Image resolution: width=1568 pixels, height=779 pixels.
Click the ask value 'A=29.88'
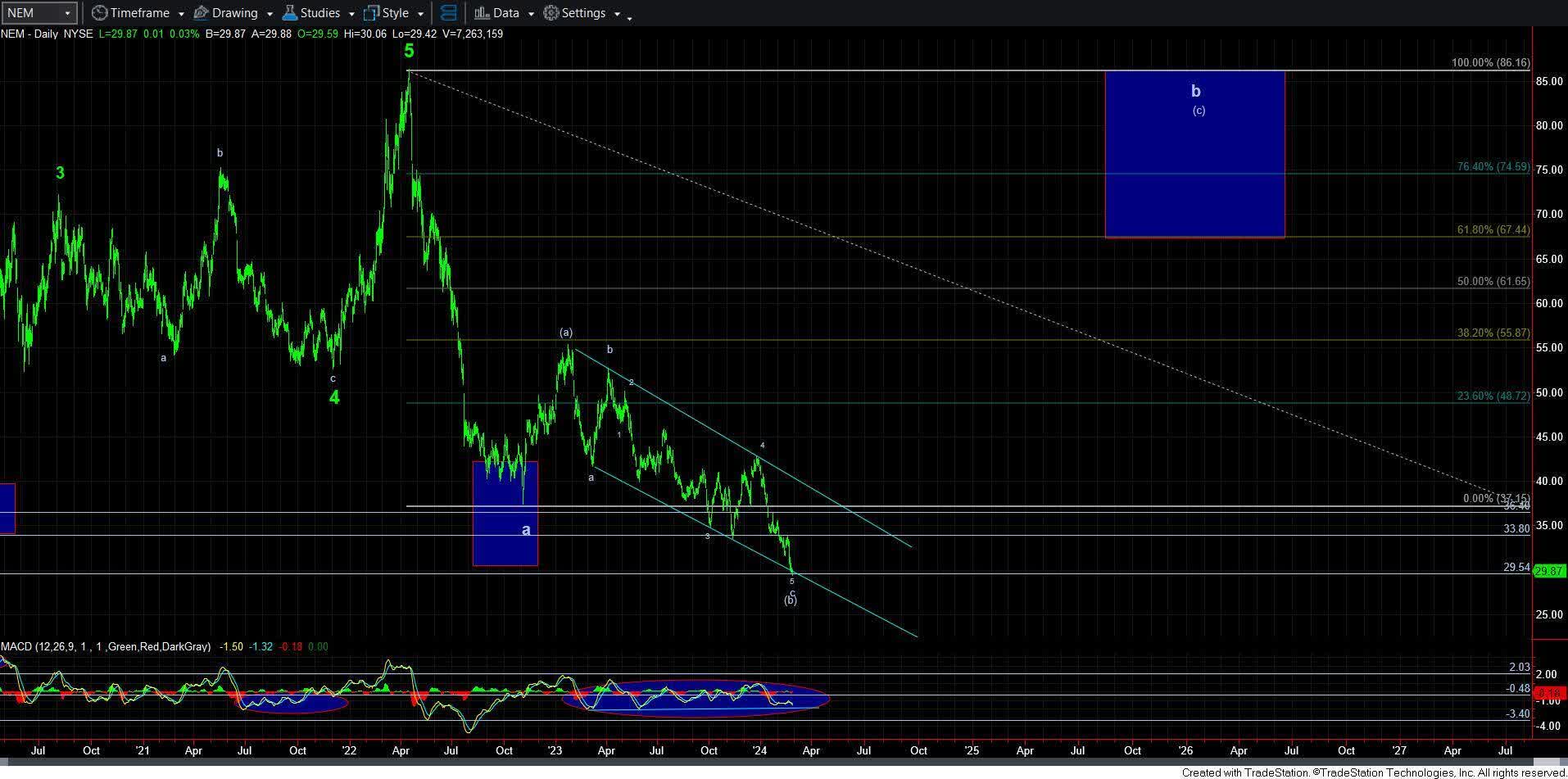tap(271, 34)
